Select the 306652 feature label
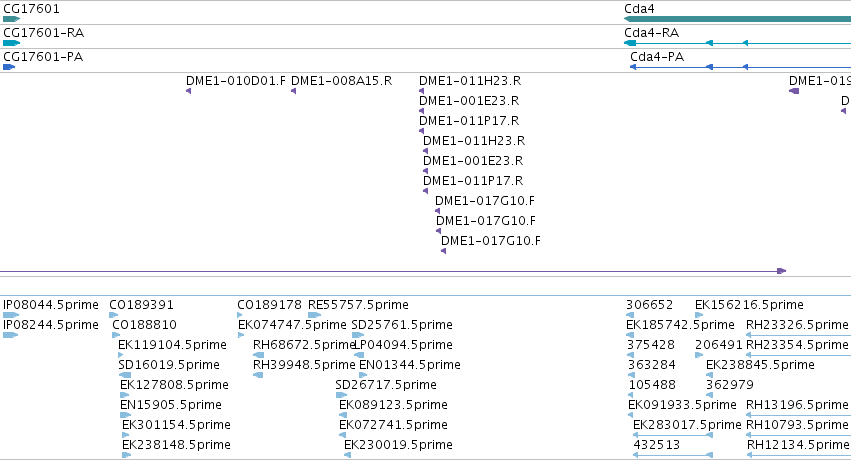Viewport: 851px width, 460px height. (650, 305)
